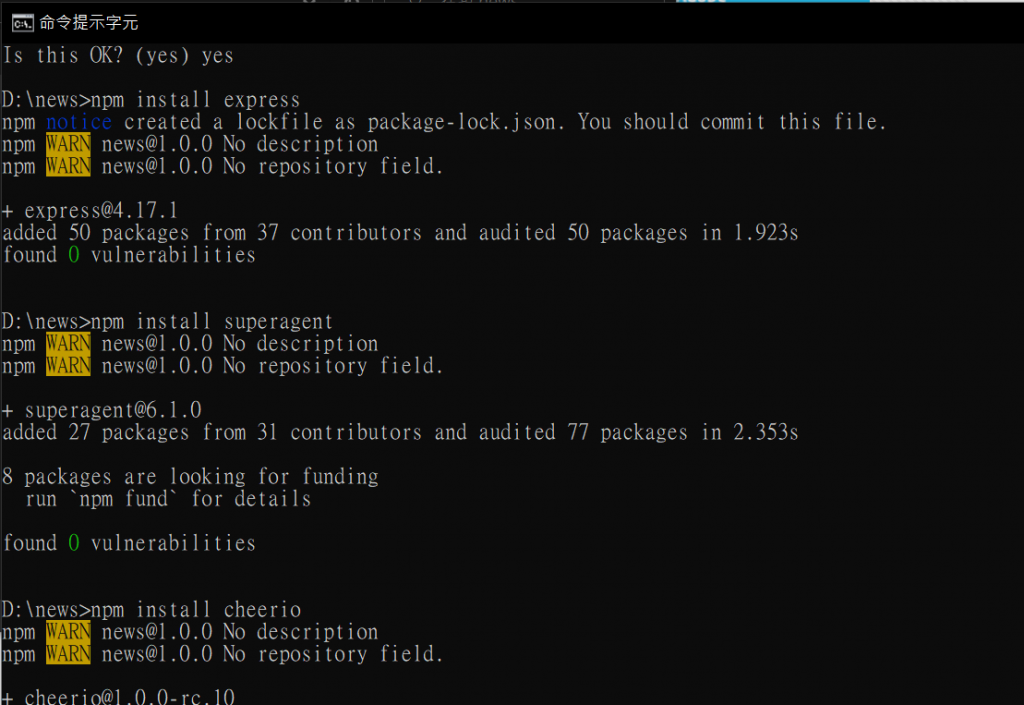Click the 命令提示字元 window title text

(x=89, y=23)
